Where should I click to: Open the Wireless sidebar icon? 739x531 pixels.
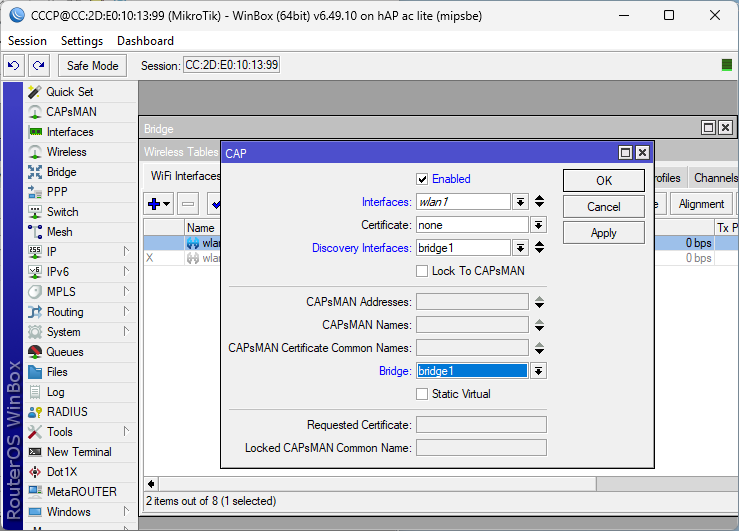[x=35, y=152]
